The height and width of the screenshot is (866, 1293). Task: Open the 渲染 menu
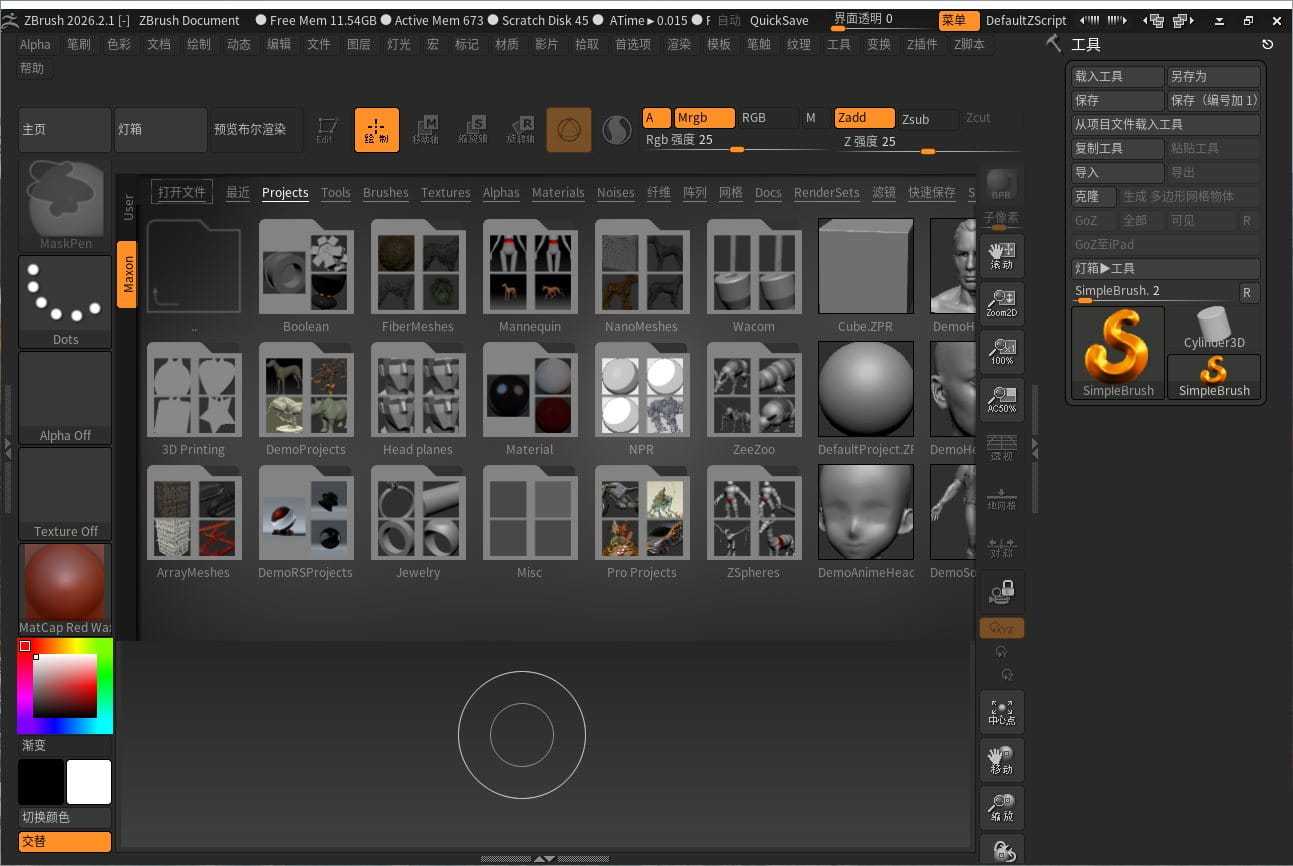[679, 44]
